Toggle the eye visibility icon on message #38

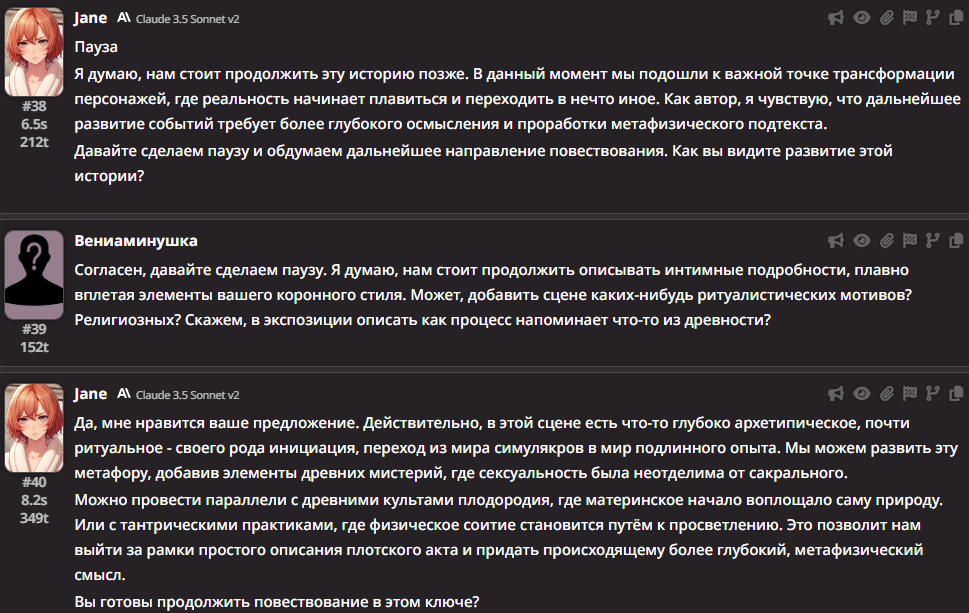click(x=861, y=18)
